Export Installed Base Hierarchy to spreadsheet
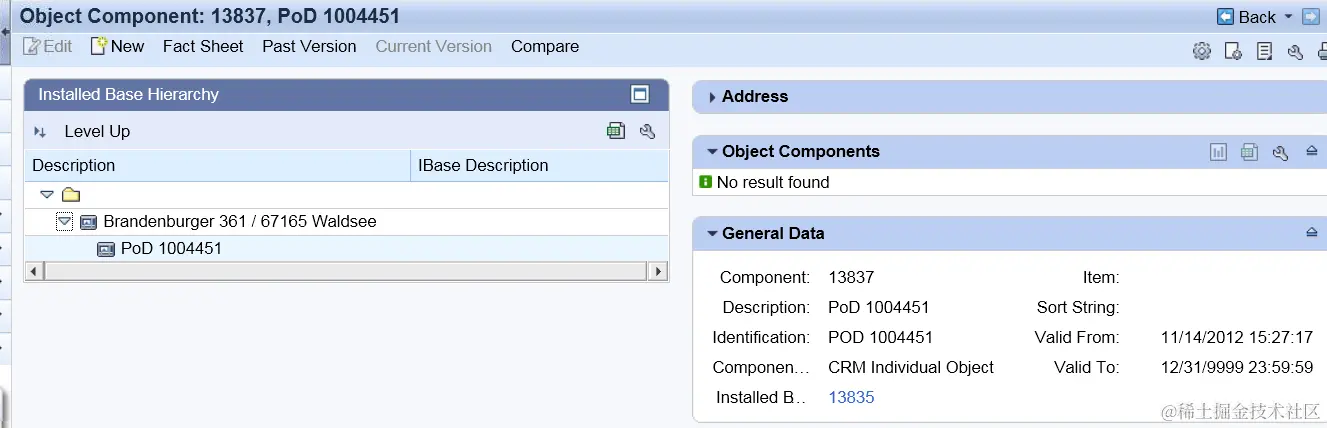The image size is (1327, 428). [x=616, y=131]
